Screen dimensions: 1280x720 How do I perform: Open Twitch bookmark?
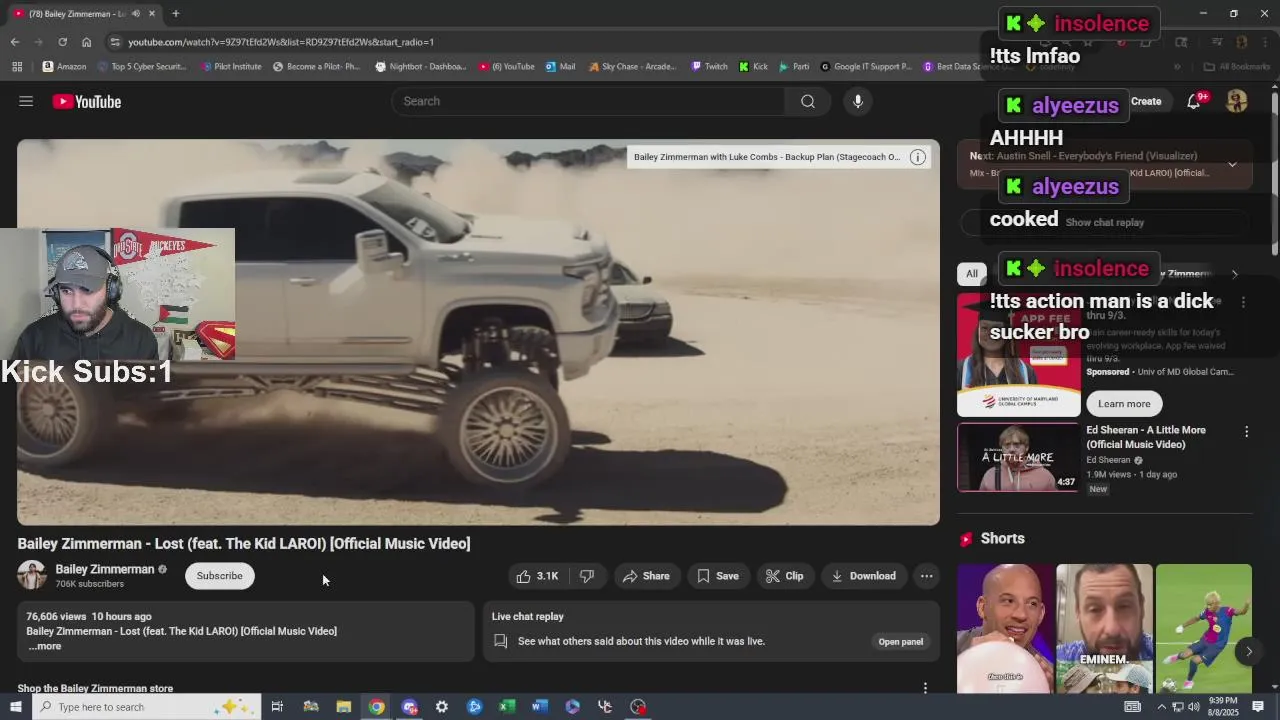(709, 67)
